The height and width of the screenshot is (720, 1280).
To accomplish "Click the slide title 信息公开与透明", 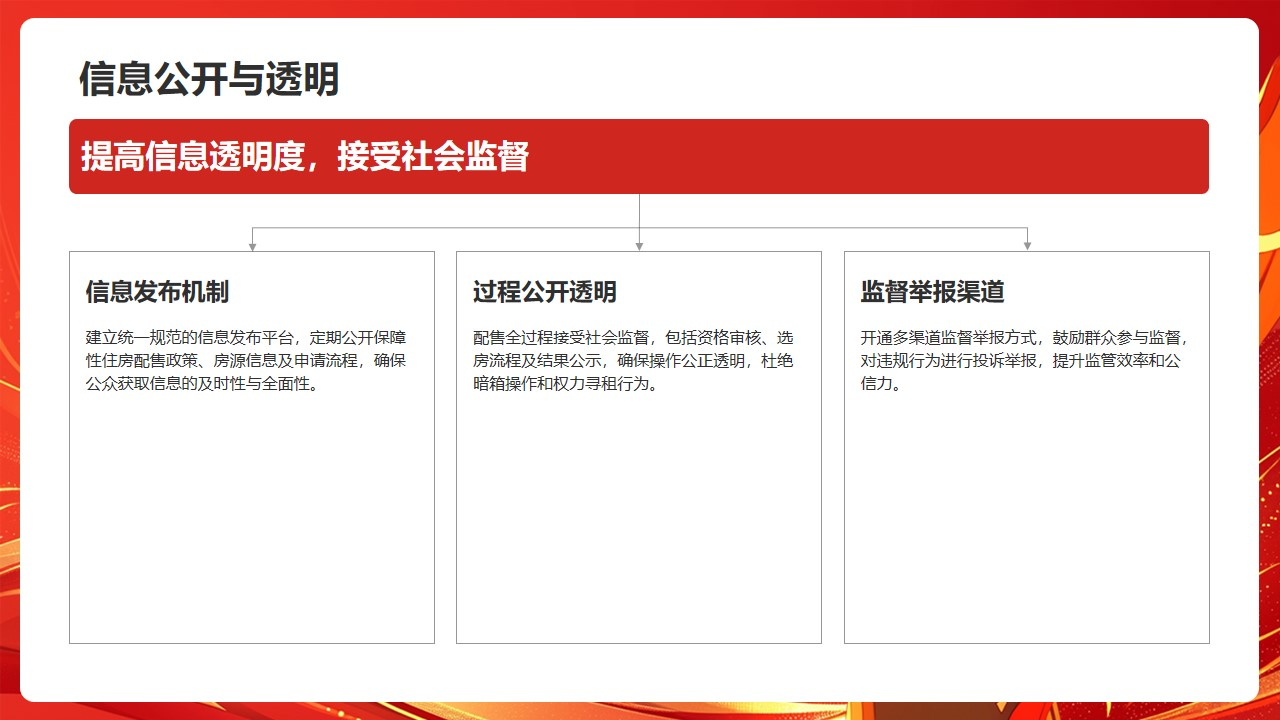I will click(209, 79).
